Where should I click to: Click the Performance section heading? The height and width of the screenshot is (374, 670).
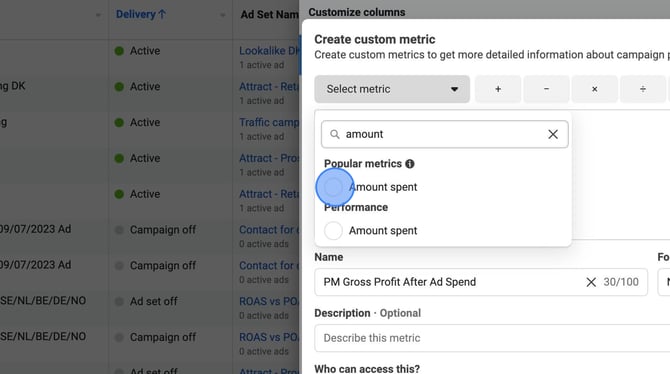click(356, 207)
